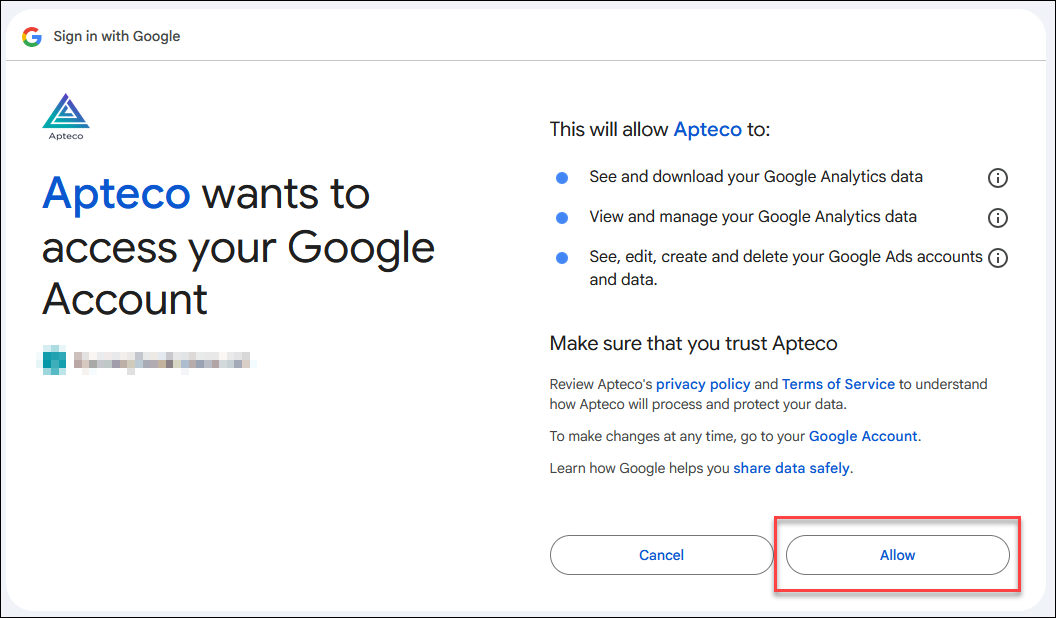The height and width of the screenshot is (618, 1056).
Task: Open info for See and download Analytics data
Action: point(997,178)
